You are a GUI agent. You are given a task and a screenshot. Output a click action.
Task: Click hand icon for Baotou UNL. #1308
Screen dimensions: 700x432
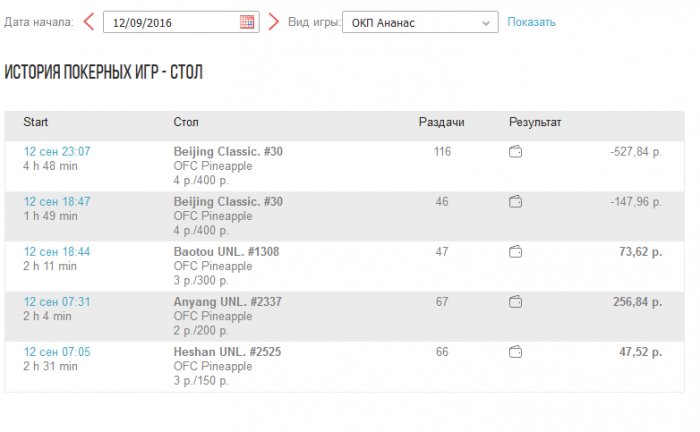516,252
